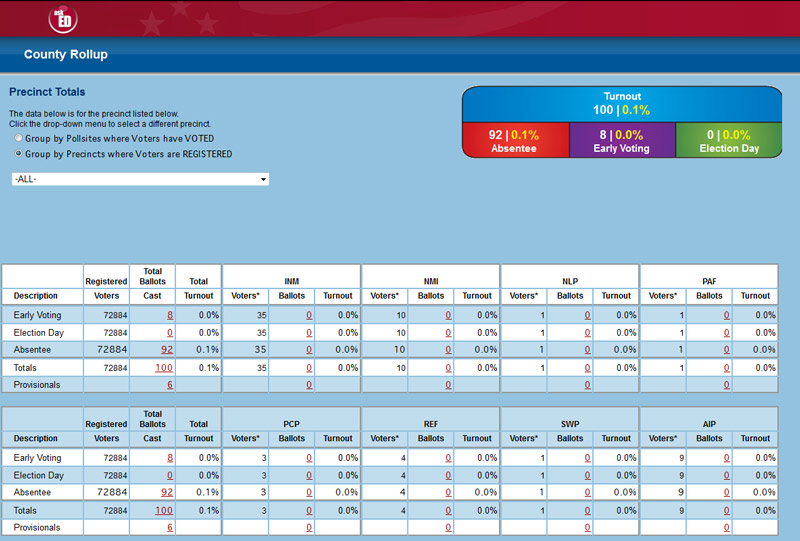Open INM Provisionals ballots link
Screen dimensions: 800x541
click(x=309, y=385)
